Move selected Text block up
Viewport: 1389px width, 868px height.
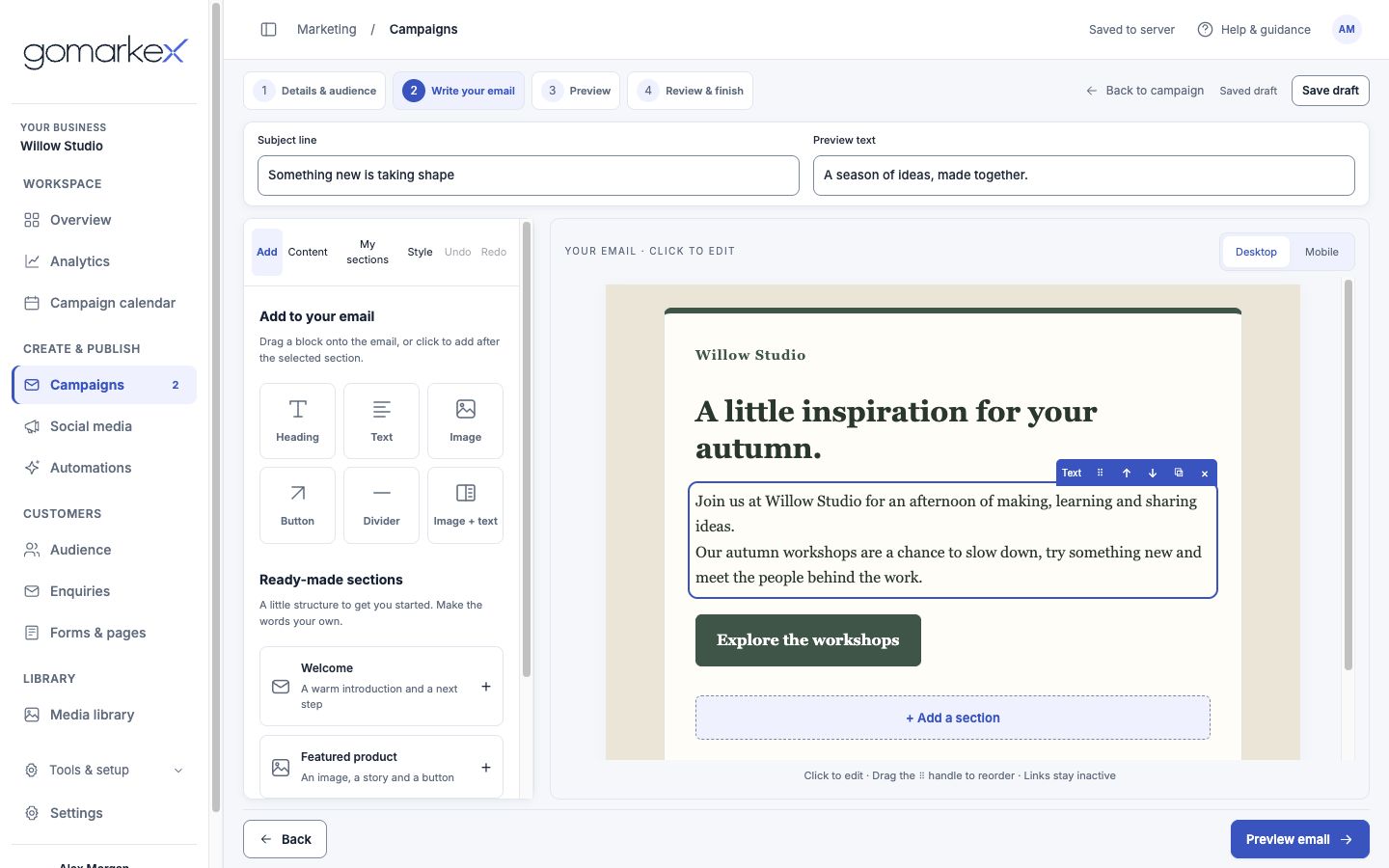pyautogui.click(x=1126, y=473)
